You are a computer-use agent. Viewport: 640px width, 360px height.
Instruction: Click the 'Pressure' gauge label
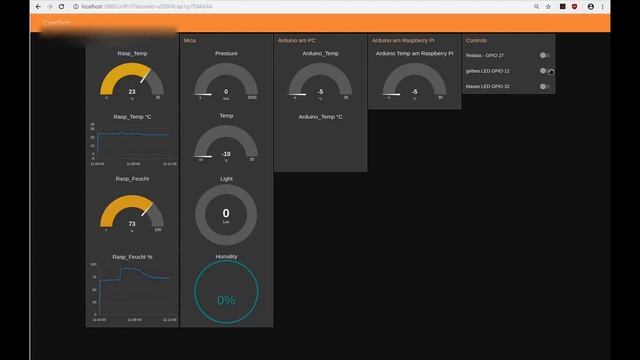226,53
